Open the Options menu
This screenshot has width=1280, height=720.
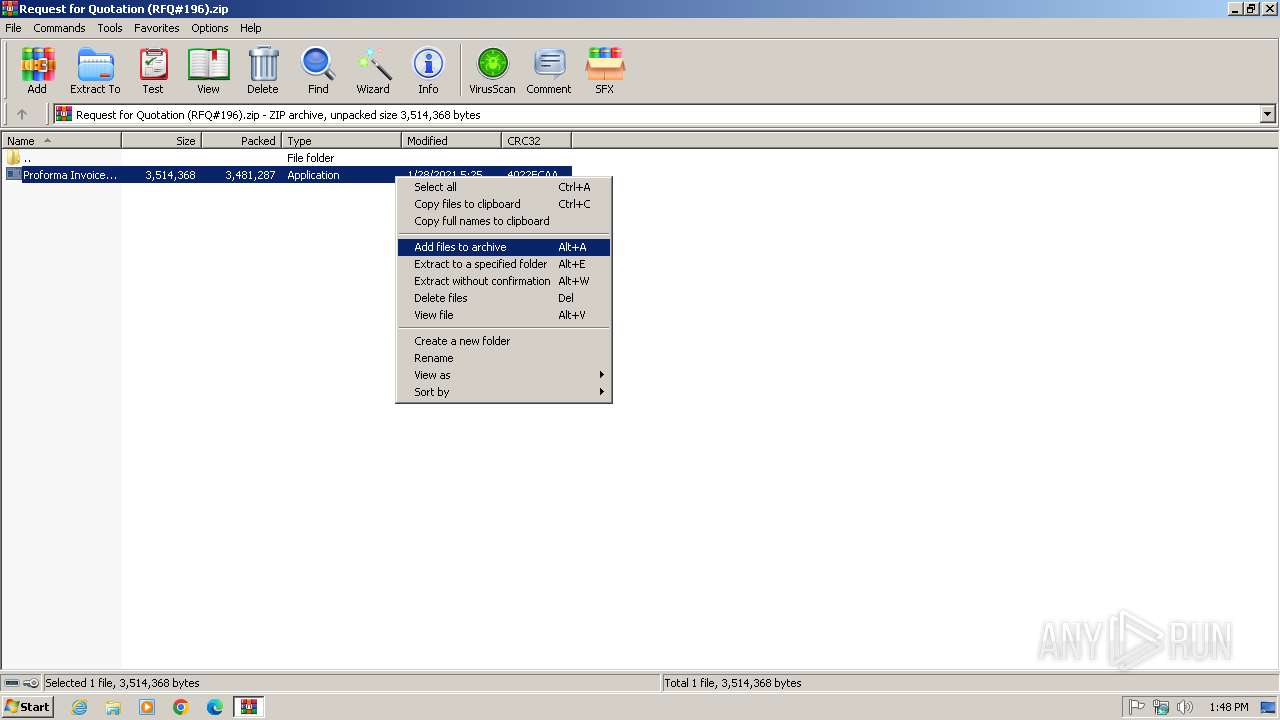point(210,28)
